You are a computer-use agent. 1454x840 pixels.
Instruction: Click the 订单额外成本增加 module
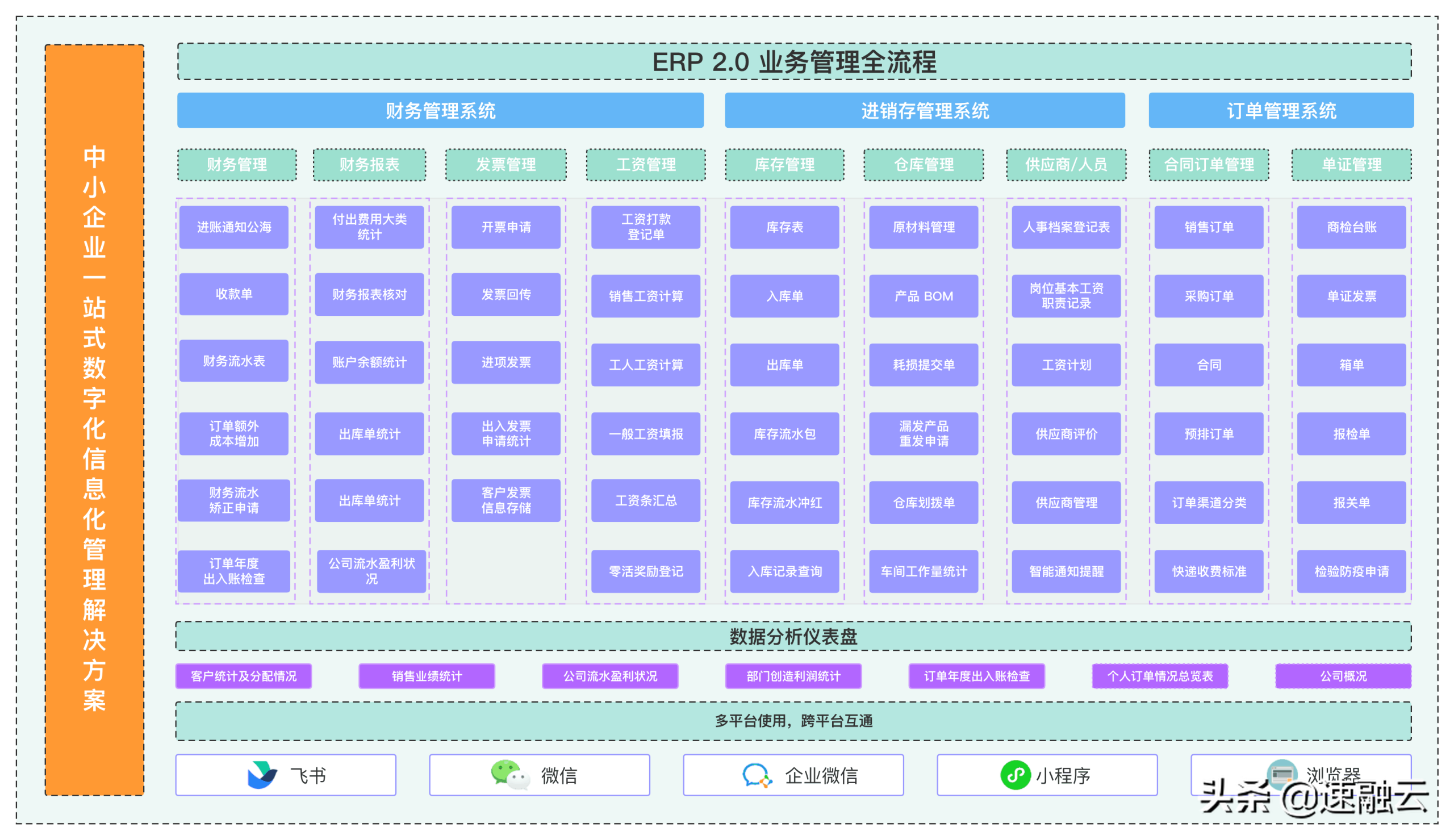233,434
